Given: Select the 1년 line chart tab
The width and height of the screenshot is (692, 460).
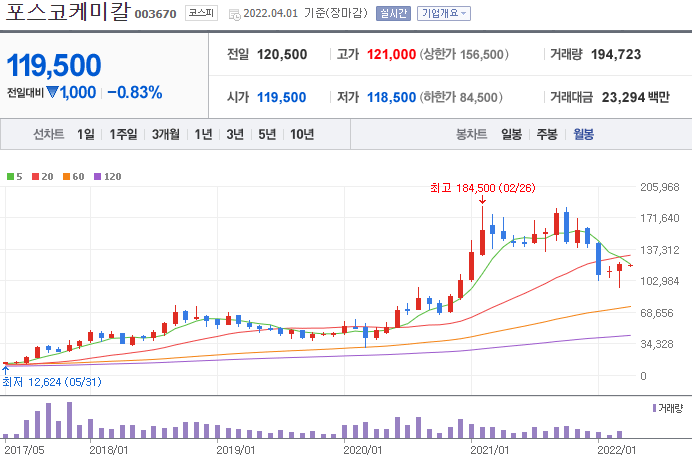Looking at the screenshot, I should (x=203, y=134).
